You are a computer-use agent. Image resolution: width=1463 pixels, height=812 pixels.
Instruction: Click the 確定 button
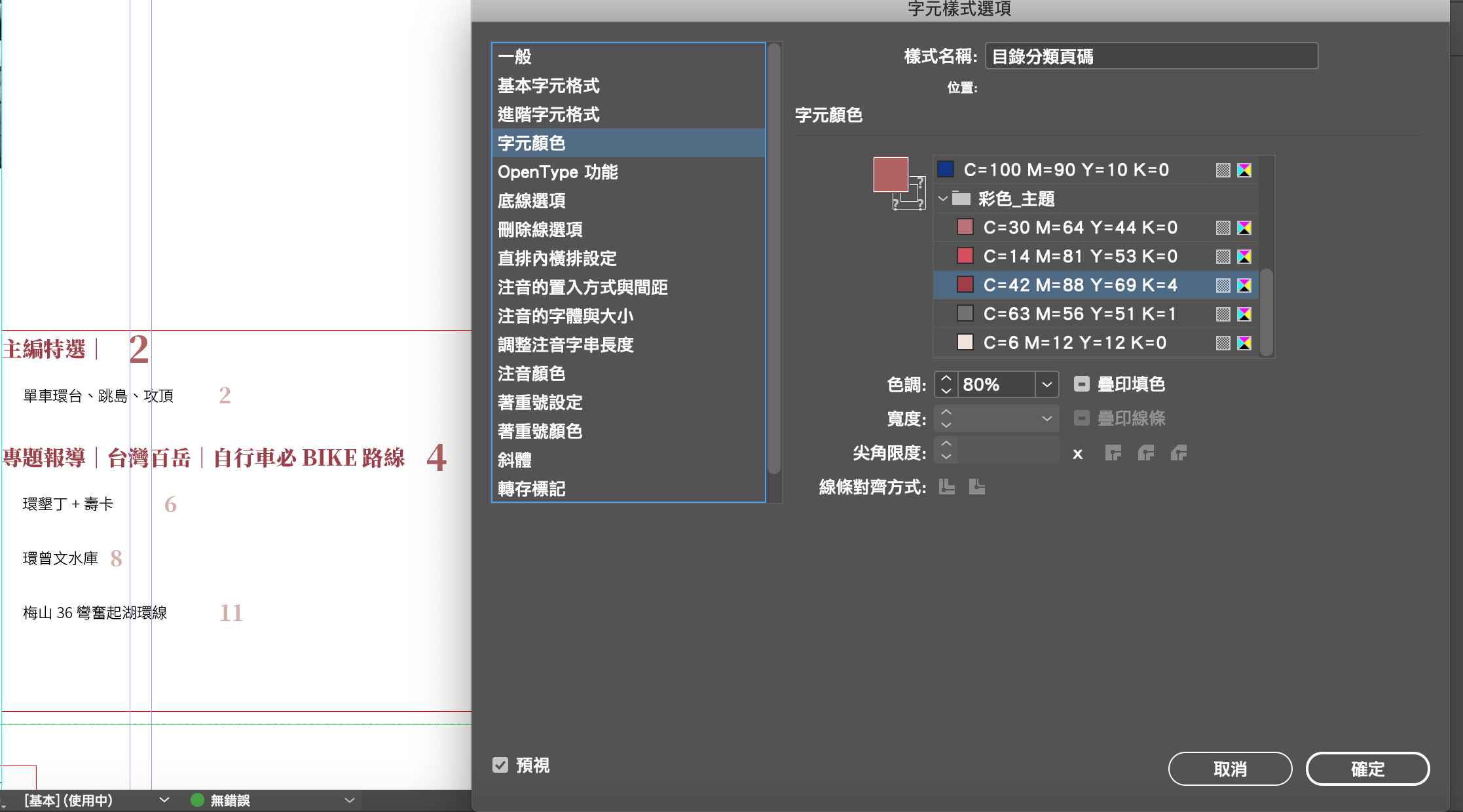(1367, 769)
